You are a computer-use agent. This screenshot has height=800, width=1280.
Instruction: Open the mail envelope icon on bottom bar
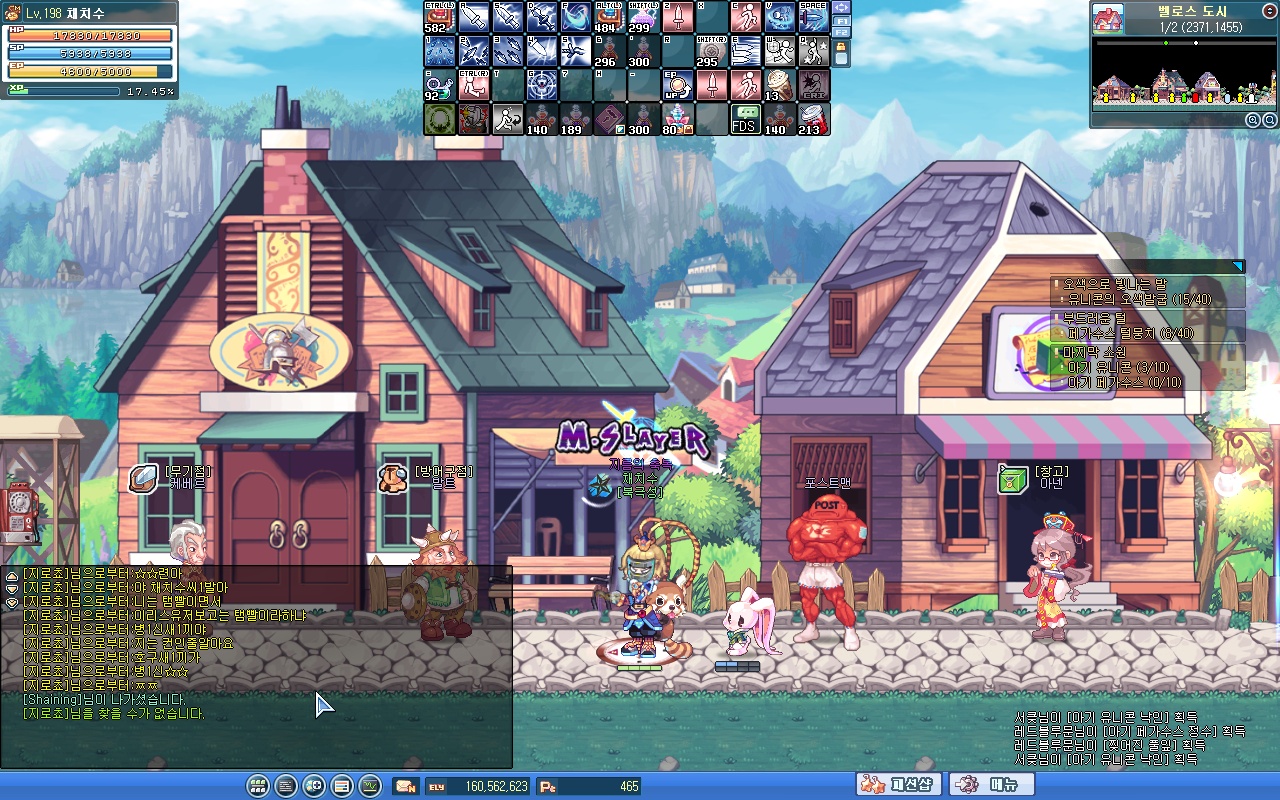(405, 786)
